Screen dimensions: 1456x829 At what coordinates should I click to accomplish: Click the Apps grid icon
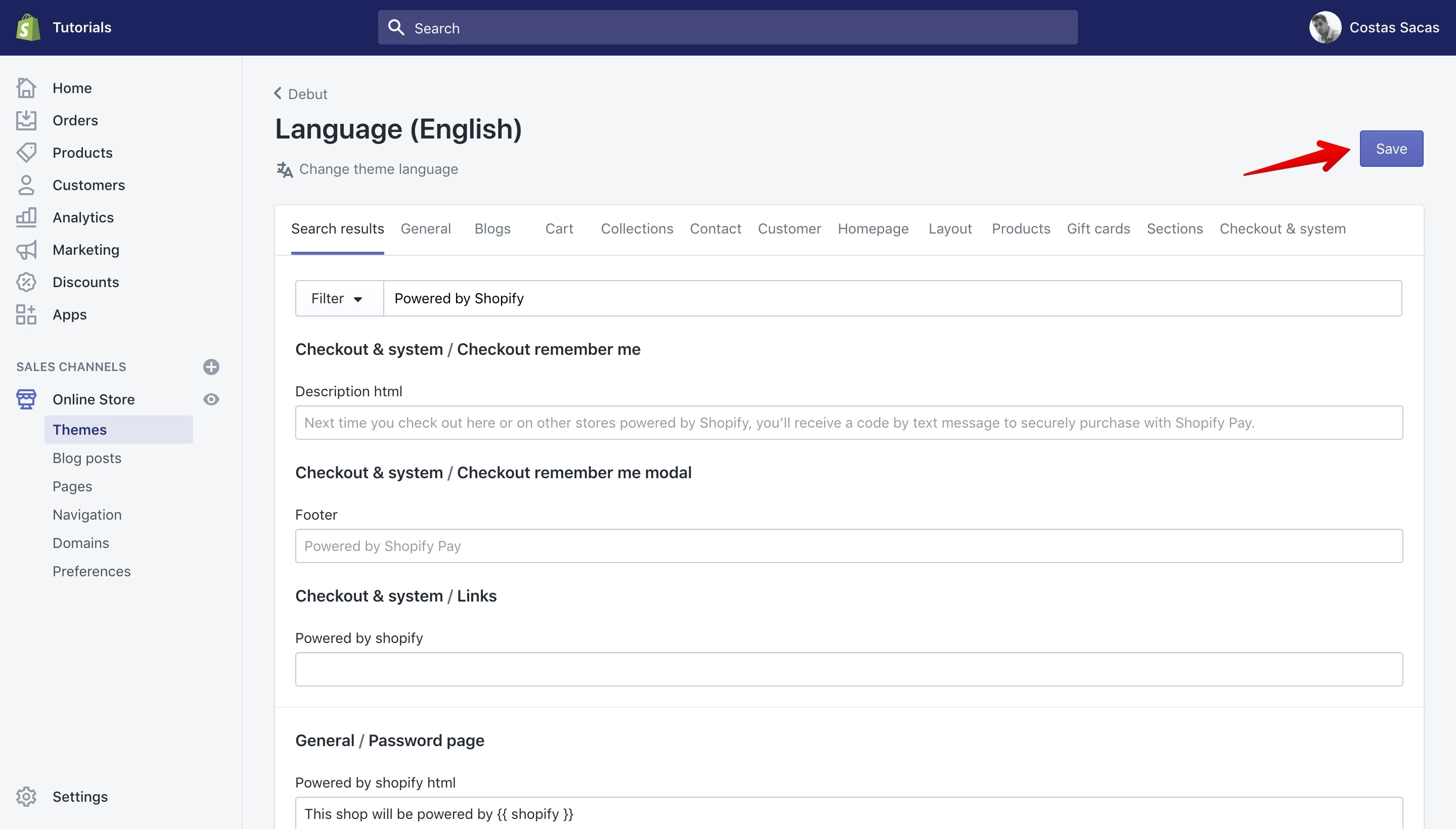[x=26, y=315]
